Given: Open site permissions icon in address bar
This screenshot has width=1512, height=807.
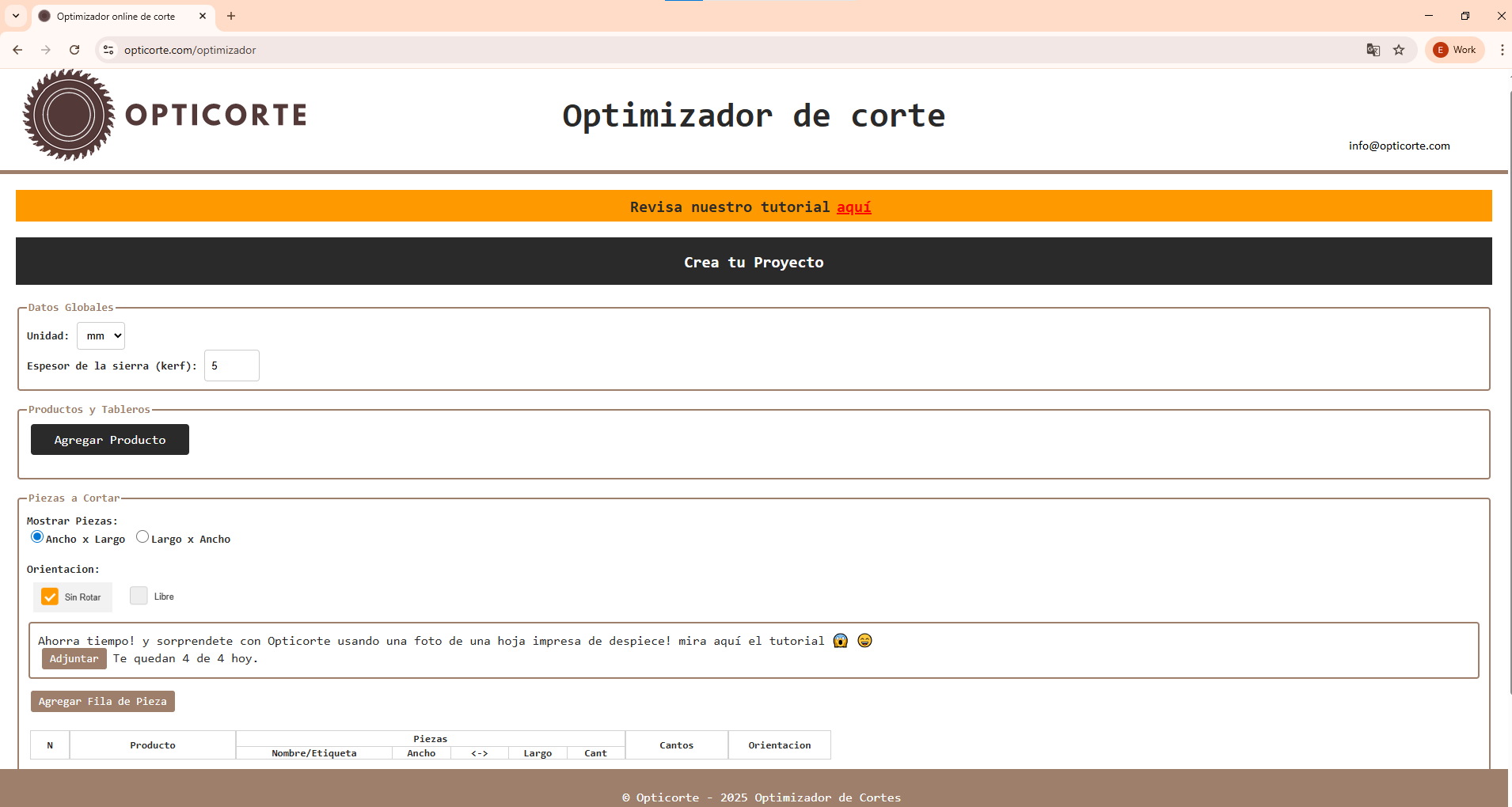Looking at the screenshot, I should point(108,50).
